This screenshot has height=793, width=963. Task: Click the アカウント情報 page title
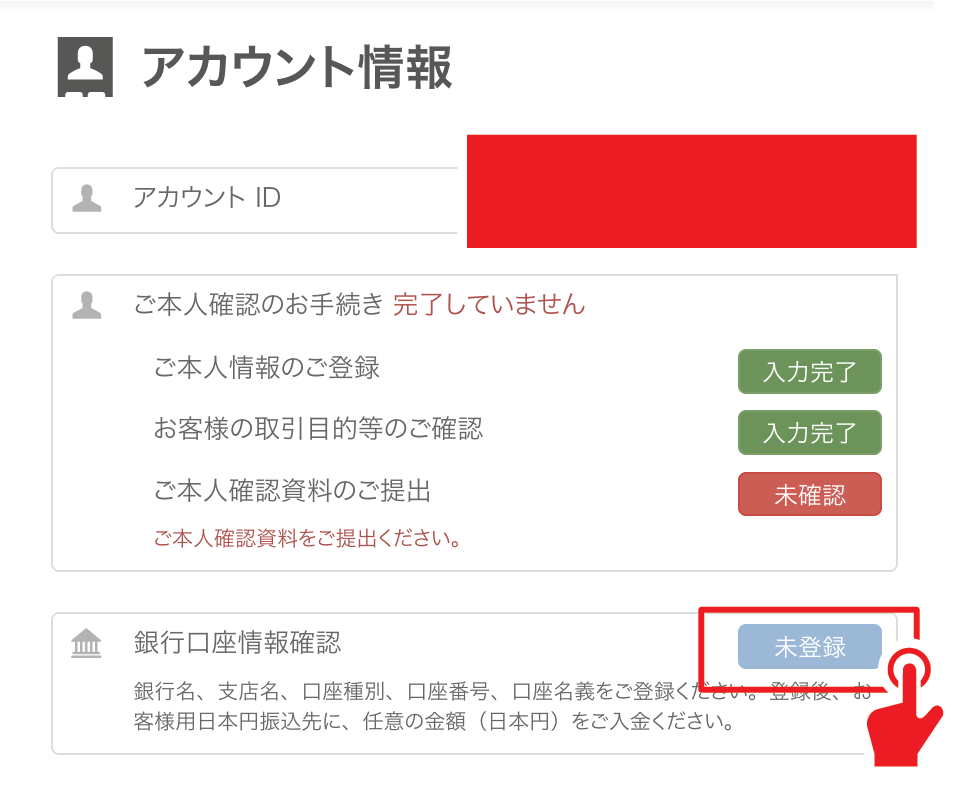tap(297, 67)
